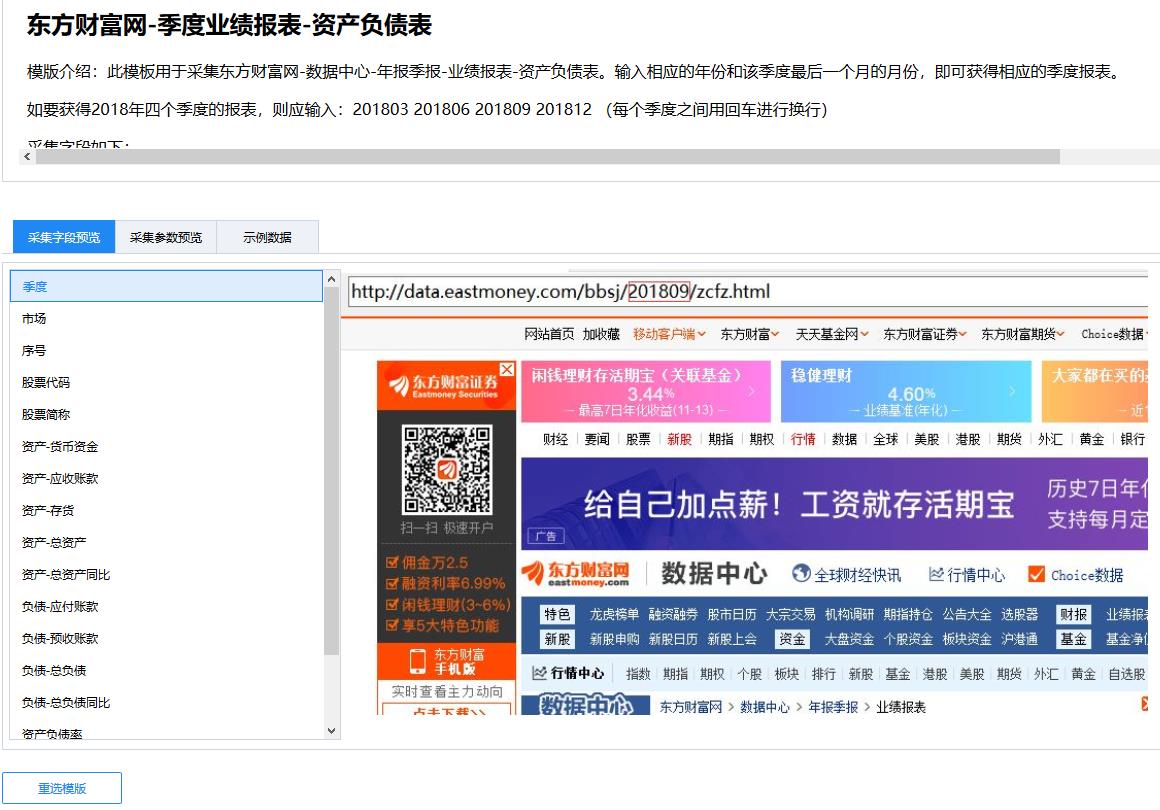Click the 工资就存活期宝 purple ad banner
Screen dimensions: 1160x810
coord(834,504)
